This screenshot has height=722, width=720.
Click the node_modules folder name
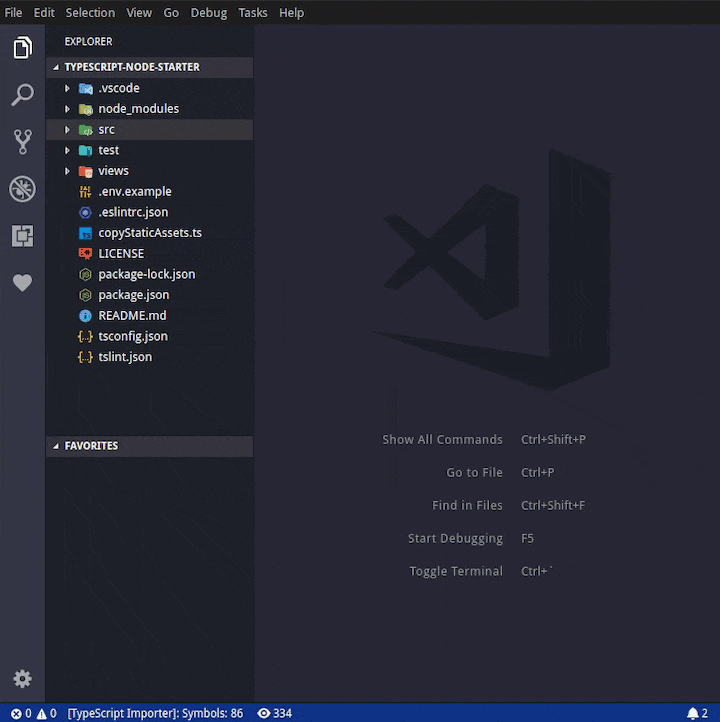[x=139, y=109]
